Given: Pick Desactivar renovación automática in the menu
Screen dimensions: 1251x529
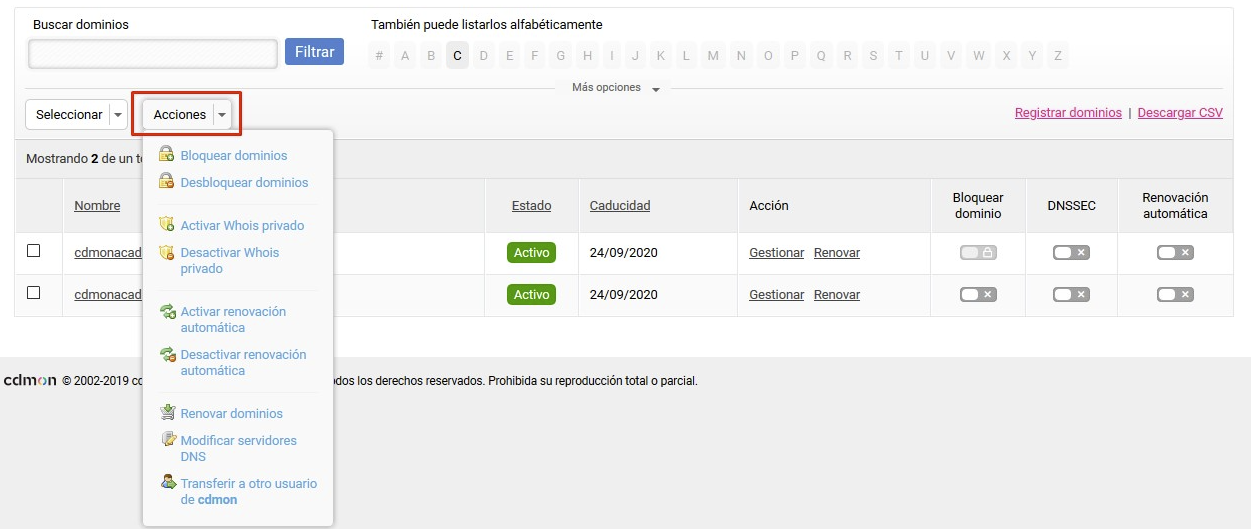Looking at the screenshot, I should coord(244,363).
